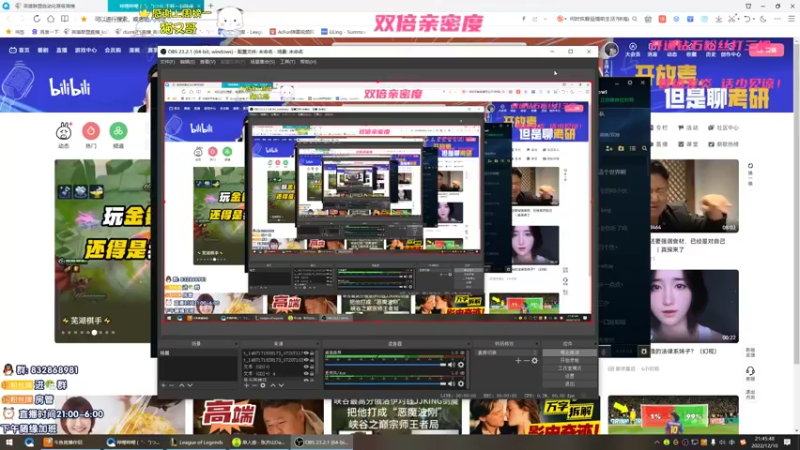Screen dimensions: 800x450
Task: Open OBS 场景集合(S) menu
Action: coord(263,62)
